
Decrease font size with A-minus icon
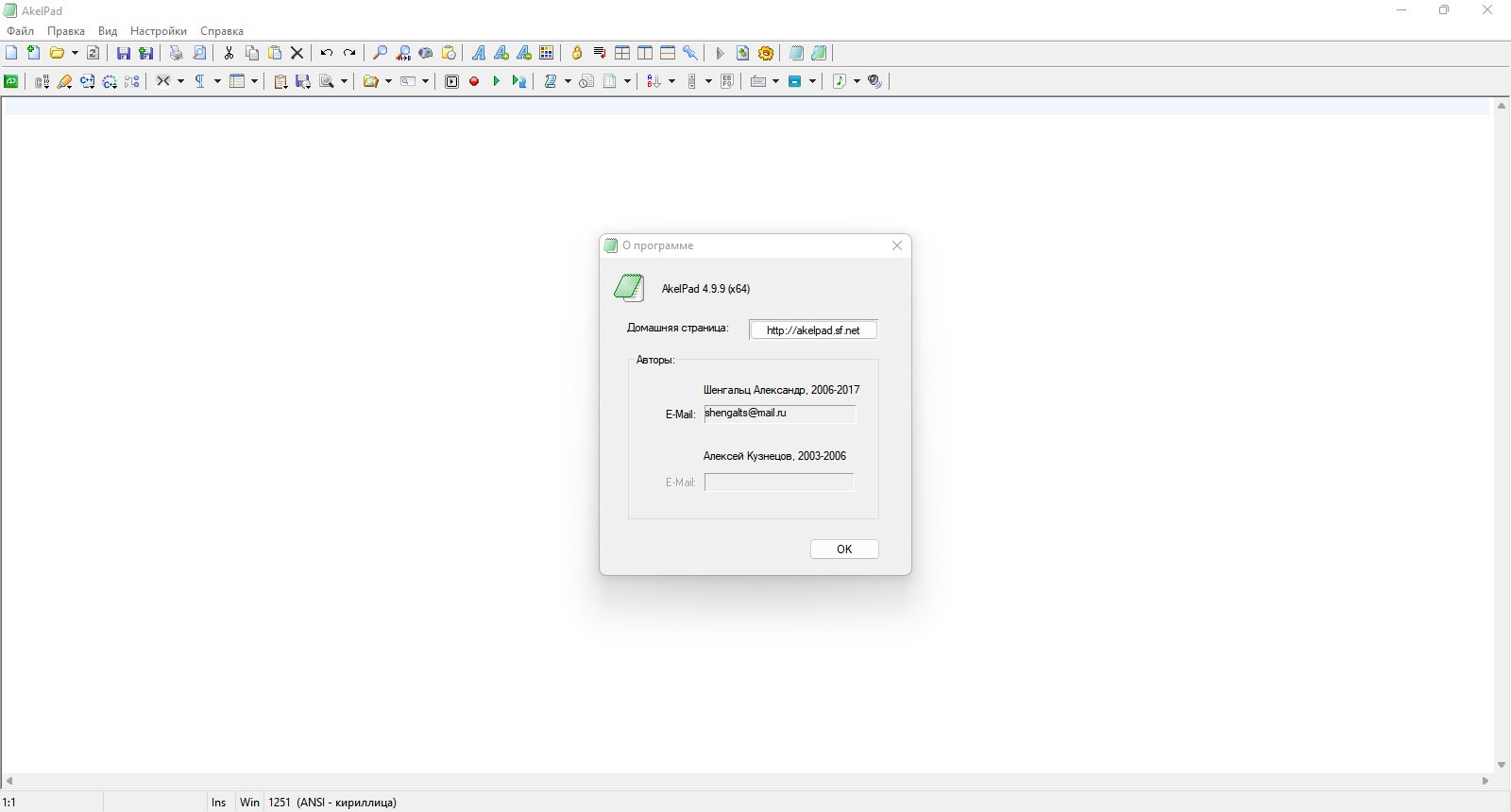point(524,53)
